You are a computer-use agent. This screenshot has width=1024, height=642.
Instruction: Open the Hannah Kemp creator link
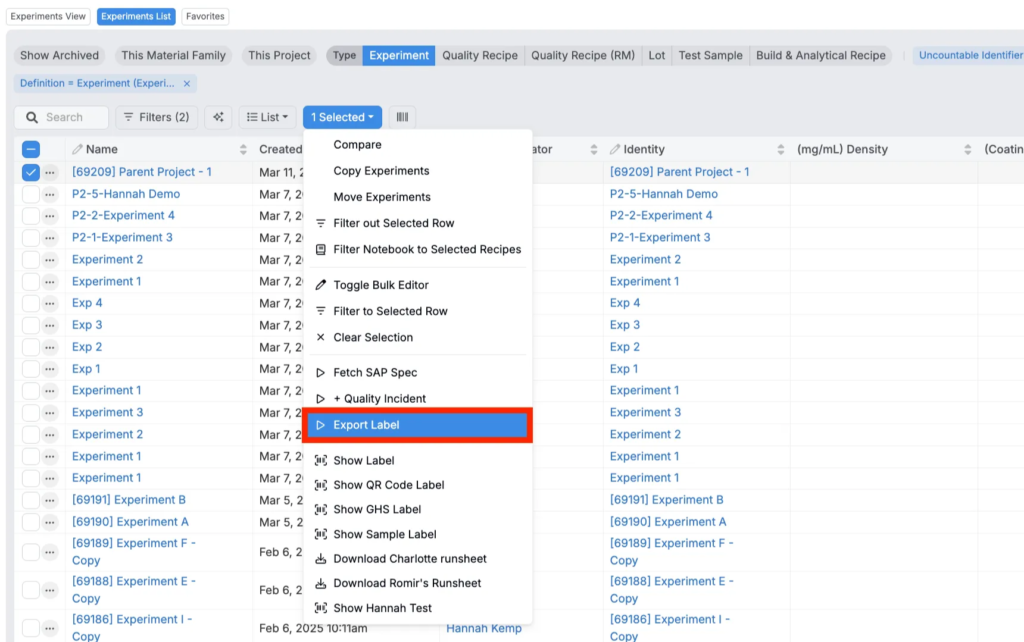[x=484, y=628]
